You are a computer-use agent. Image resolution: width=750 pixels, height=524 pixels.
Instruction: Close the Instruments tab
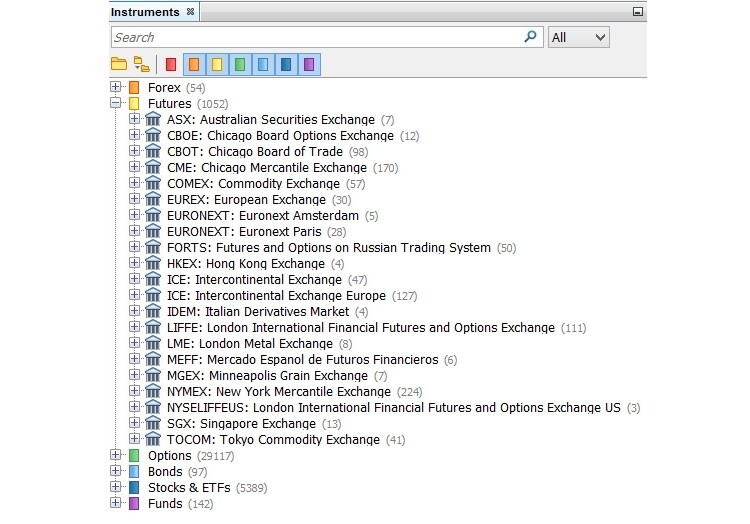click(190, 11)
